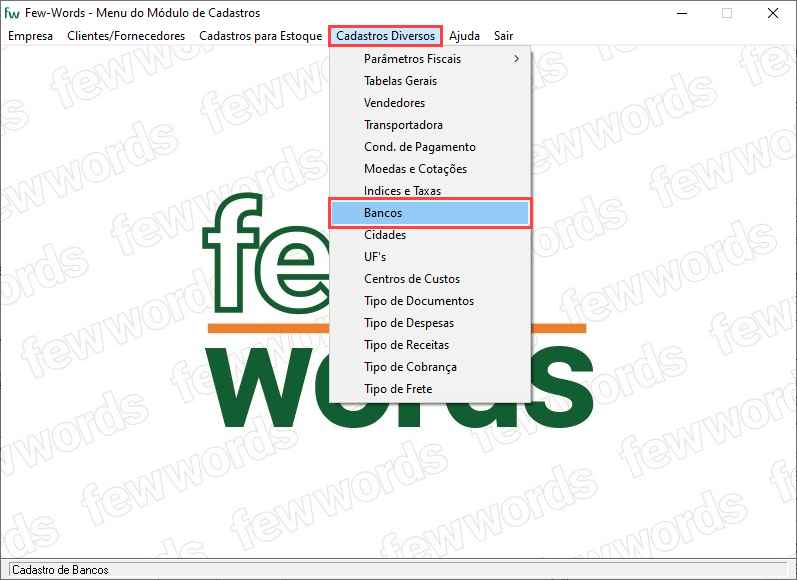Open the Cidades entry
Viewport: 797px width, 580px height.
430,235
